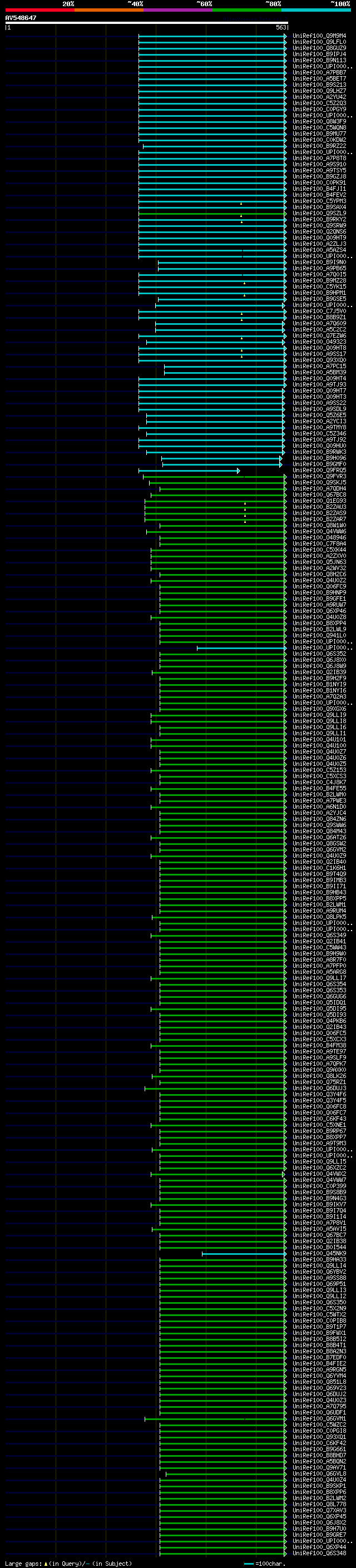Select the UniRef100_Q9SRW9 label
Image resolution: width=356 pixels, height=1568 pixels.
click(319, 225)
